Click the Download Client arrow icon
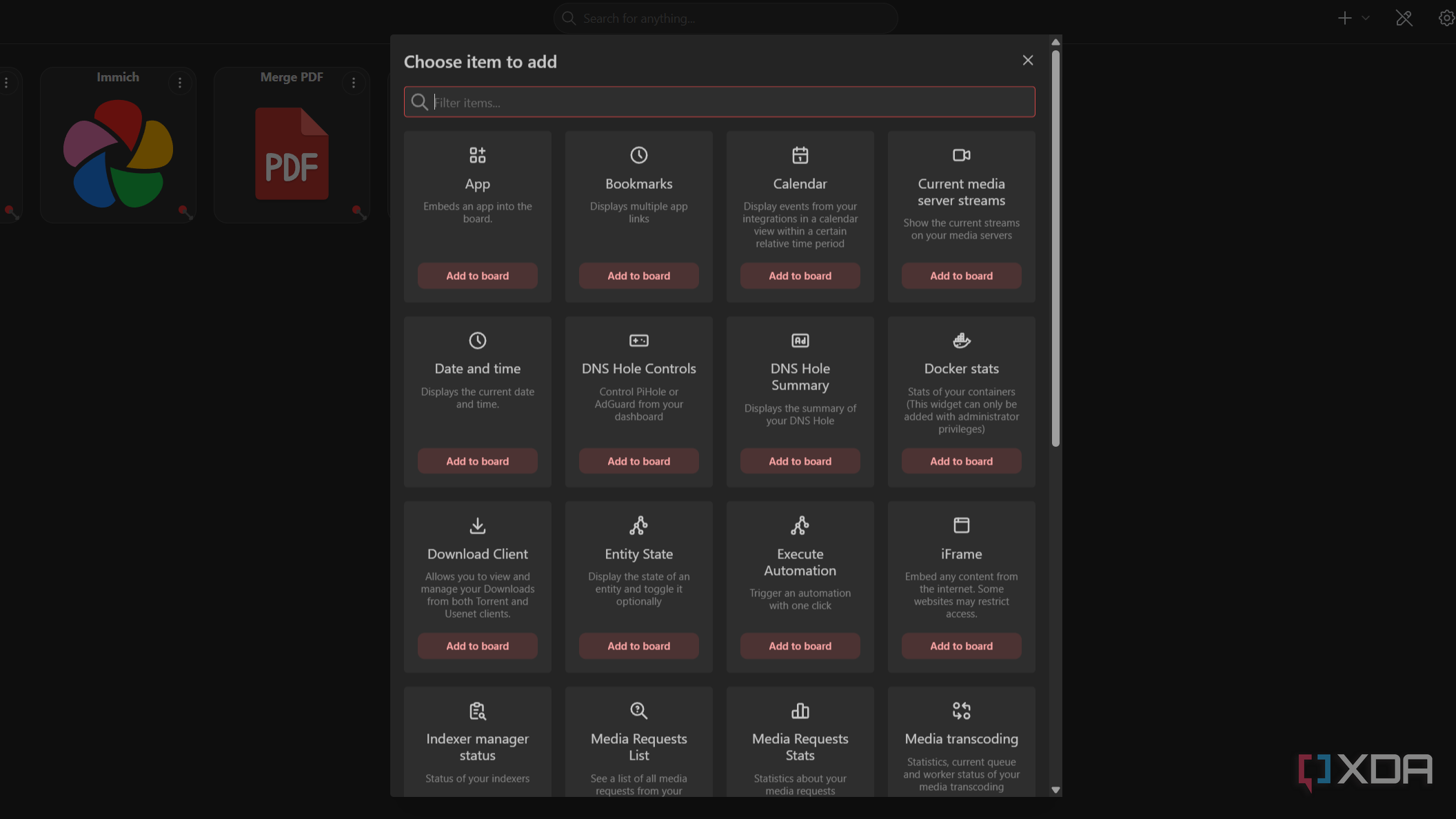Image resolution: width=1456 pixels, height=819 pixels. coord(477,525)
